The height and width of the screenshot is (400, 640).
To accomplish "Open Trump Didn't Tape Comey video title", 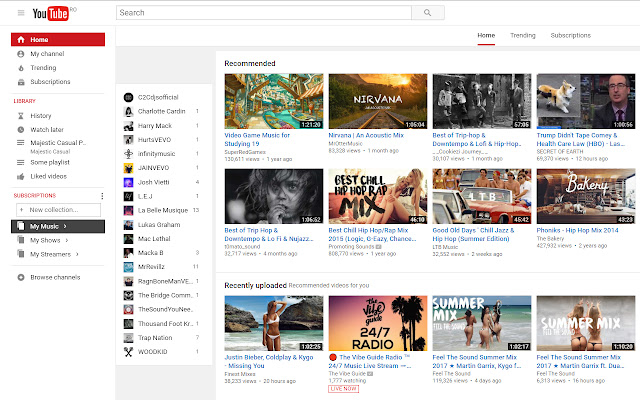I will (x=580, y=140).
